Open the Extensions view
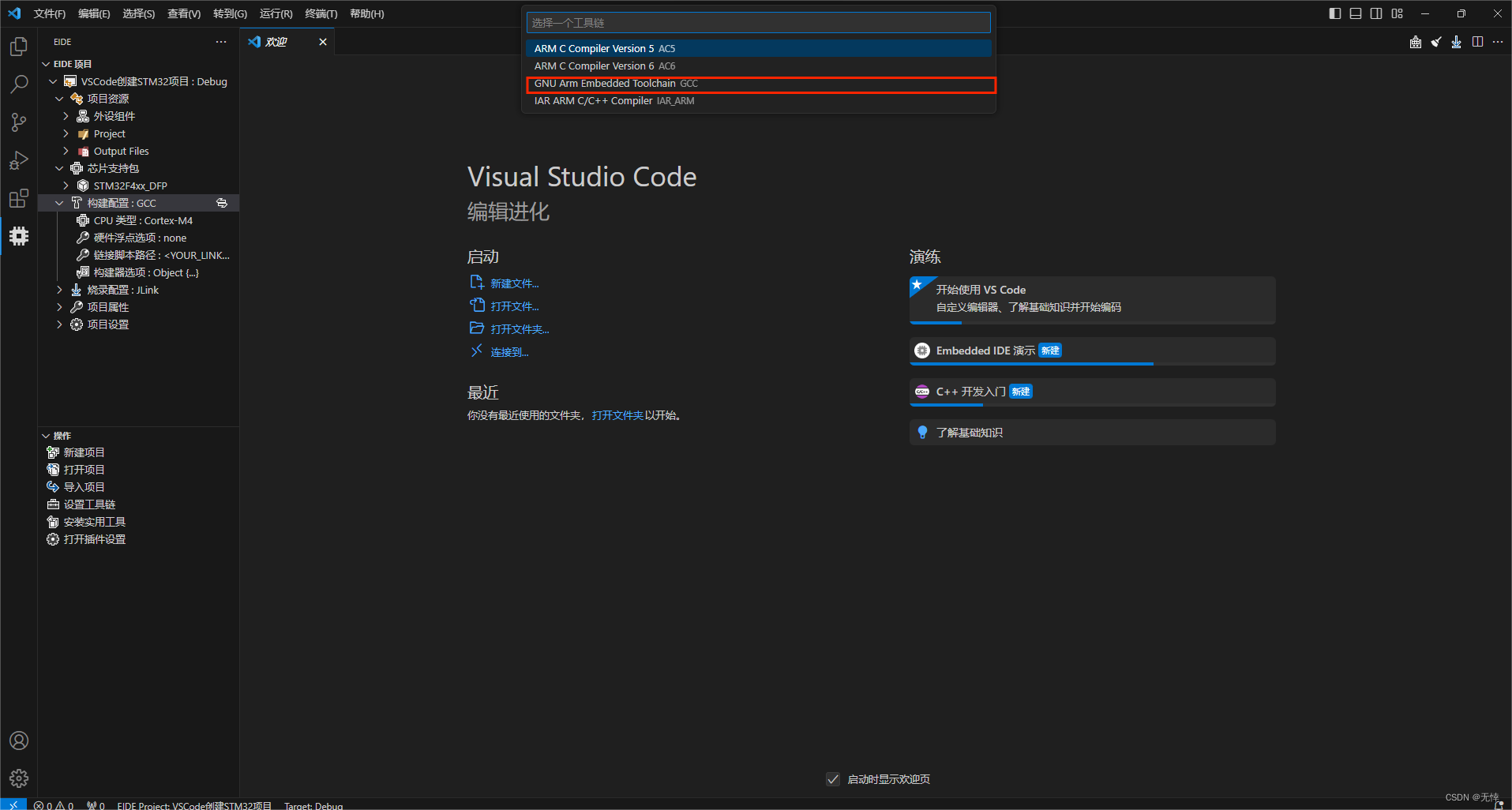Screen dimensions: 1512x810 point(19,198)
